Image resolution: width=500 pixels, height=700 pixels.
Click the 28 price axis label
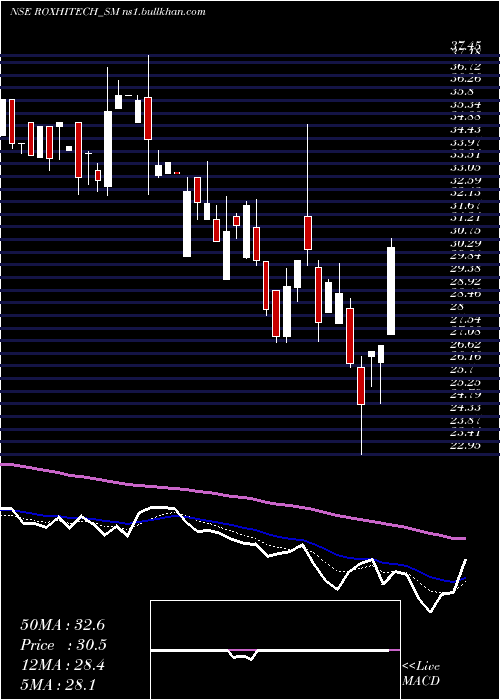pos(458,307)
